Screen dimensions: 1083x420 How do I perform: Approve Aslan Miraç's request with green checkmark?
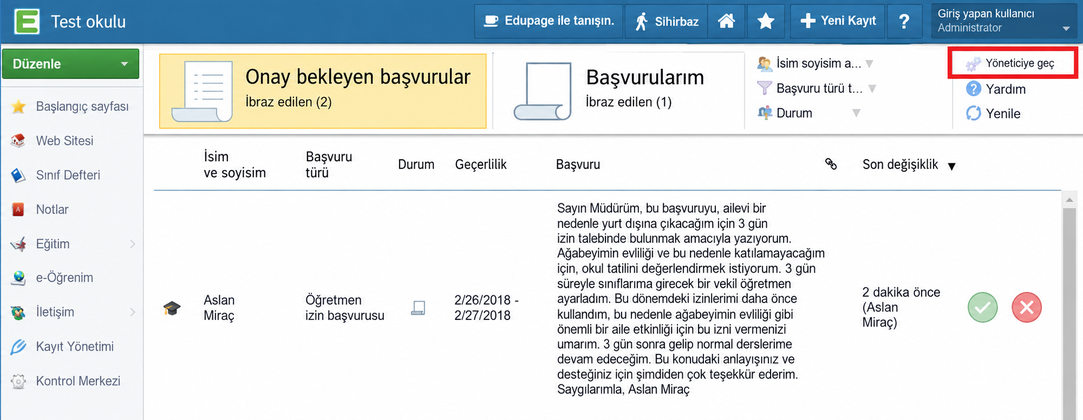click(982, 307)
